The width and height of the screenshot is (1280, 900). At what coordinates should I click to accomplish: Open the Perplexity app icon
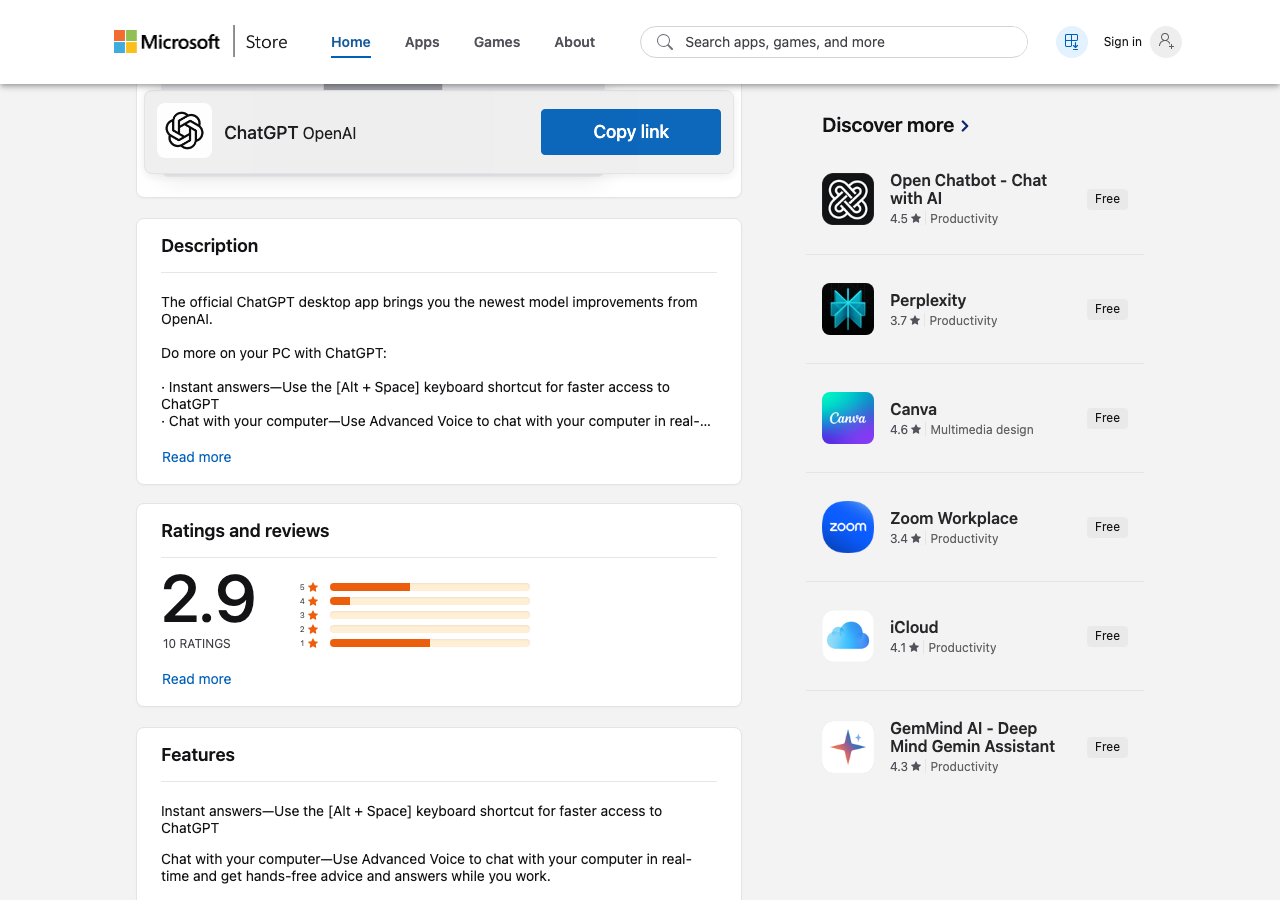pyautogui.click(x=847, y=309)
